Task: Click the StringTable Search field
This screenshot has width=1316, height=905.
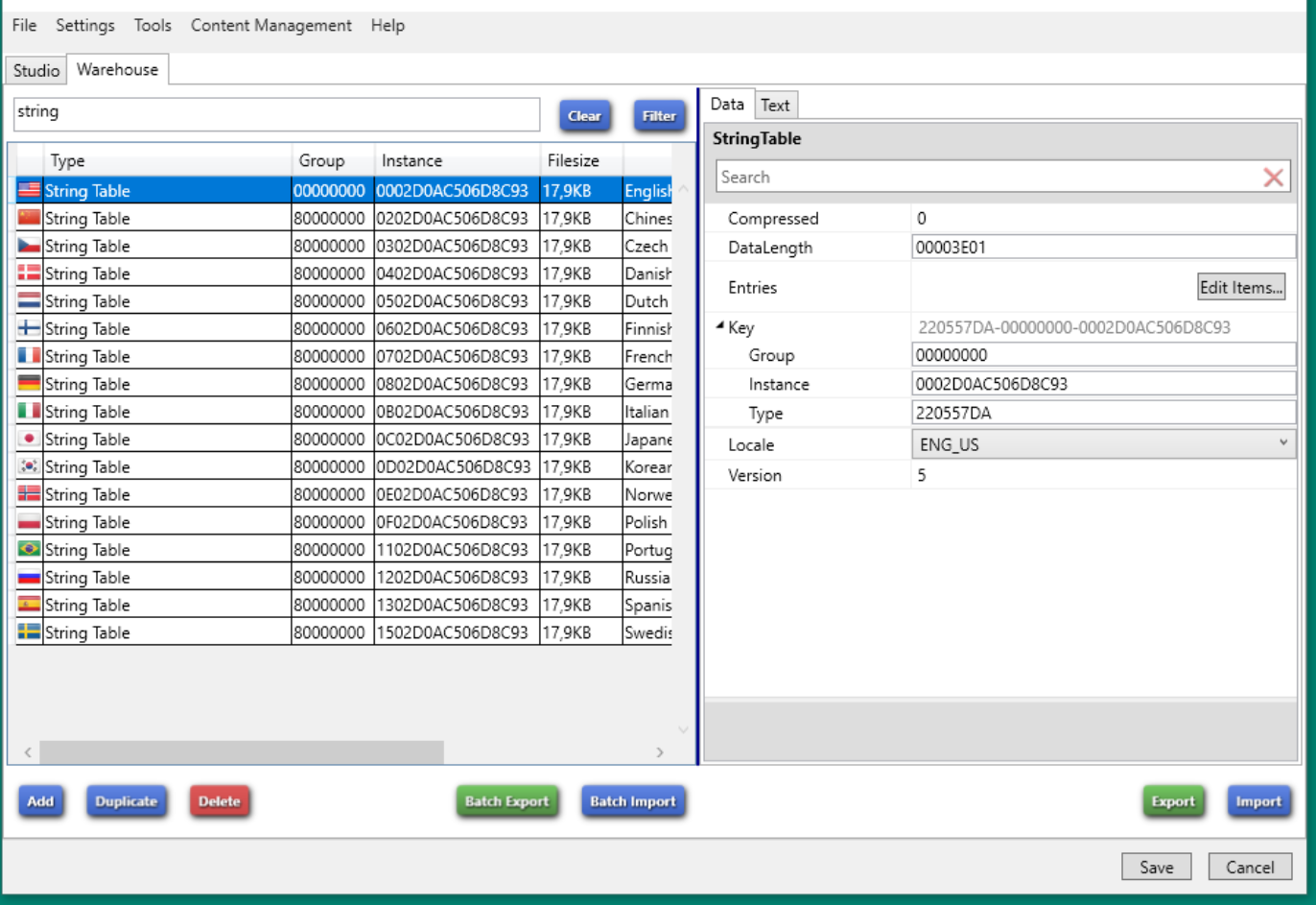Action: point(988,177)
